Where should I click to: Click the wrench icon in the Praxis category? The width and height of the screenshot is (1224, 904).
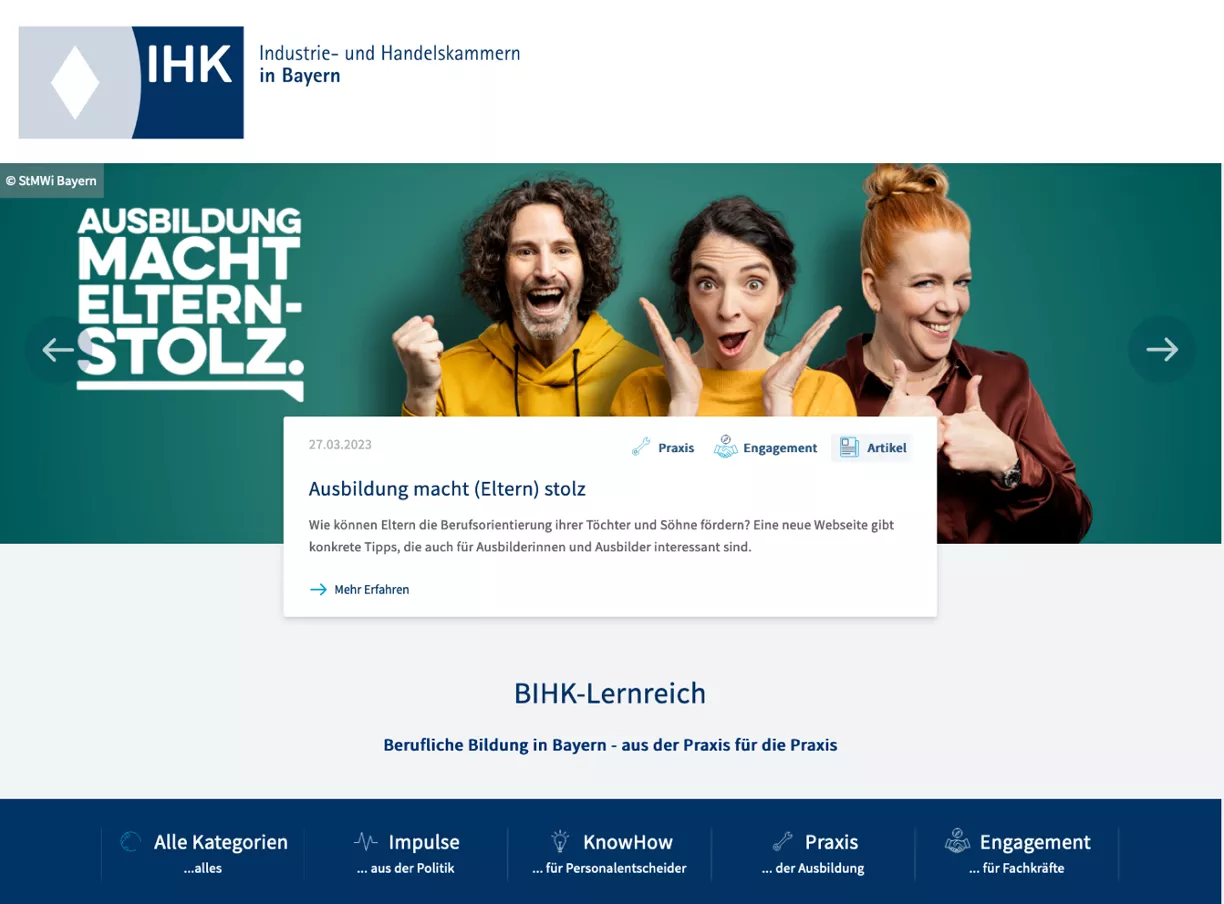pyautogui.click(x=783, y=841)
